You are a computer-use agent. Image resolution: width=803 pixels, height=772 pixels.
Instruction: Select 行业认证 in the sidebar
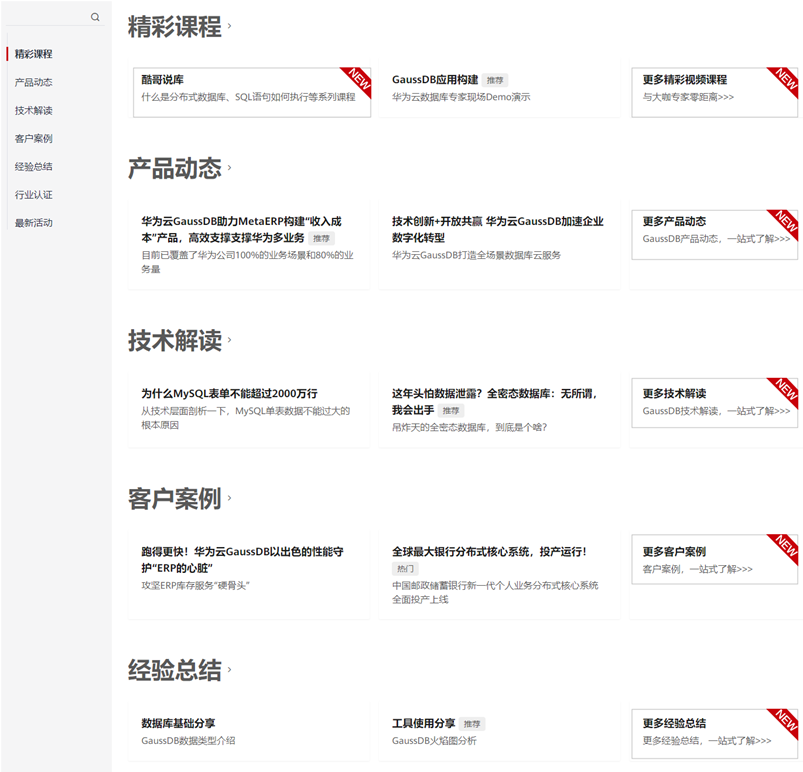(33, 195)
